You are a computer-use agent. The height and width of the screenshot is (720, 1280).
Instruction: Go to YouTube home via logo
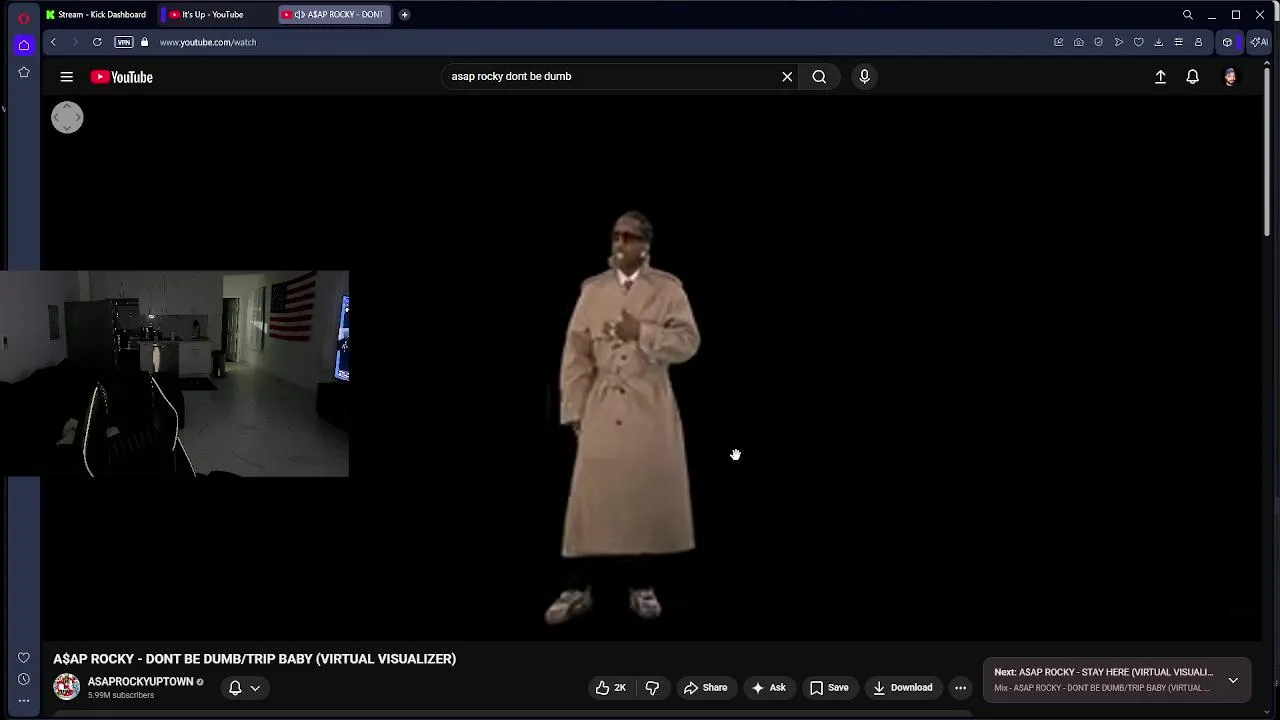121,77
